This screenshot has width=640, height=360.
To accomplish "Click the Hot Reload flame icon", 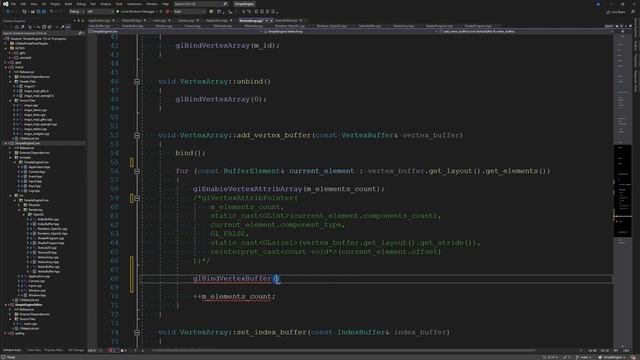I will (167, 12).
